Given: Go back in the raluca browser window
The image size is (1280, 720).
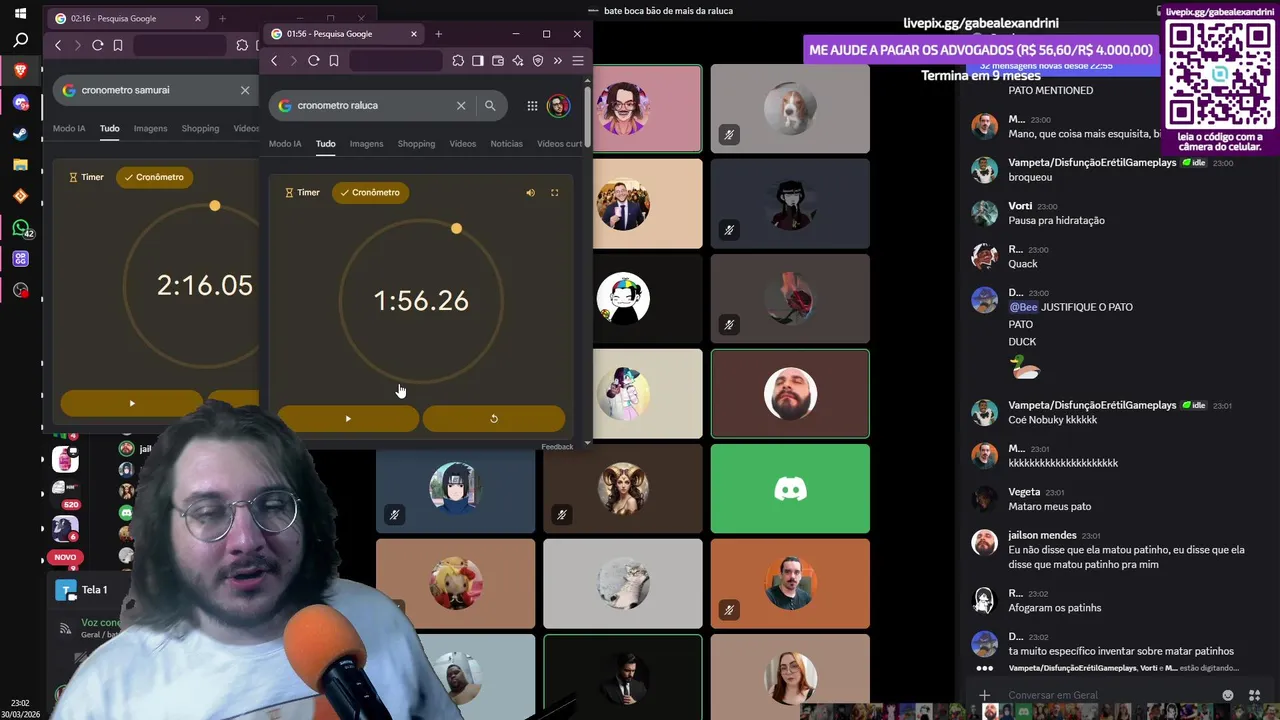Looking at the screenshot, I should (274, 61).
